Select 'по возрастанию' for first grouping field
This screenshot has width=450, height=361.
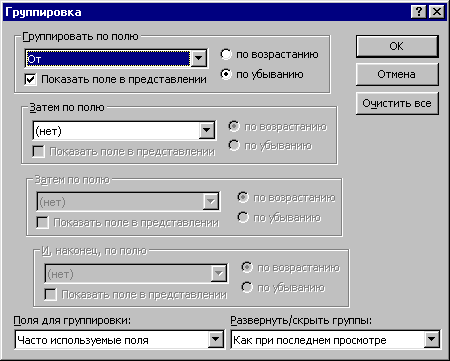coord(226,54)
